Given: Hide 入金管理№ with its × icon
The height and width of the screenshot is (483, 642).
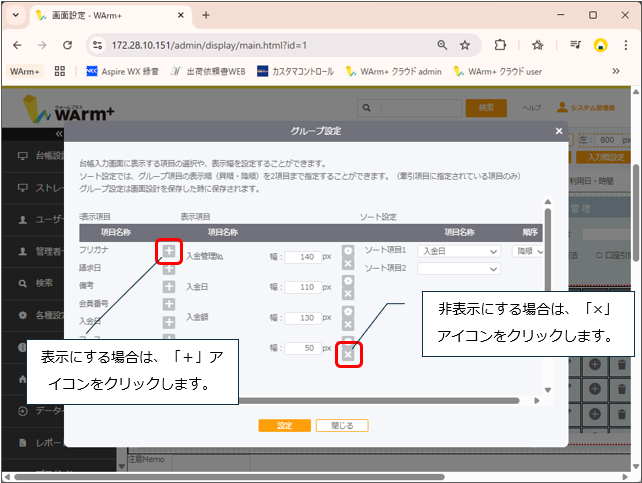Looking at the screenshot, I should [348, 263].
